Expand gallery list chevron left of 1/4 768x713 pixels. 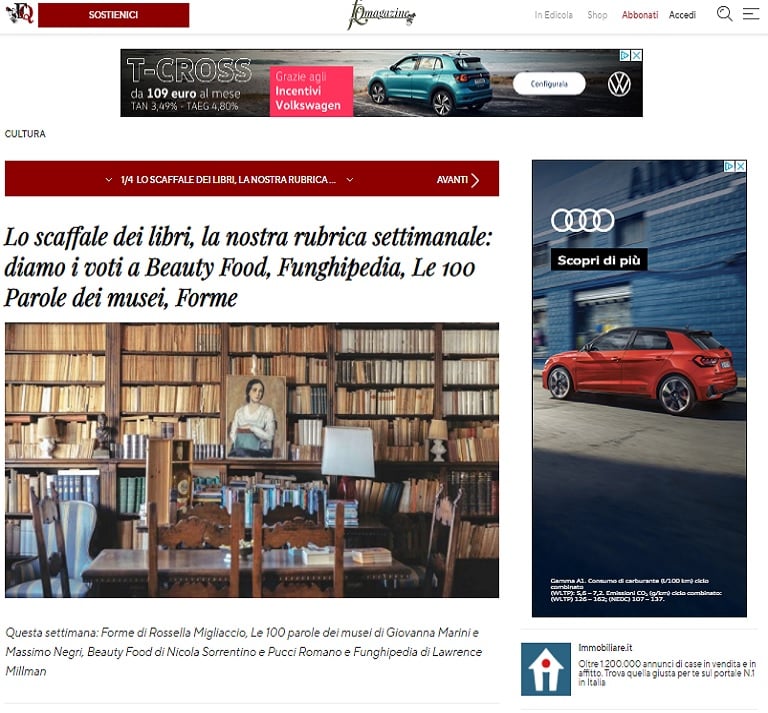[109, 180]
